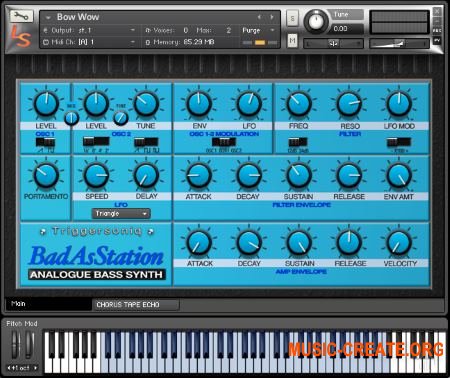Click the amp envelope SUSTAIN knob

[x=299, y=242]
